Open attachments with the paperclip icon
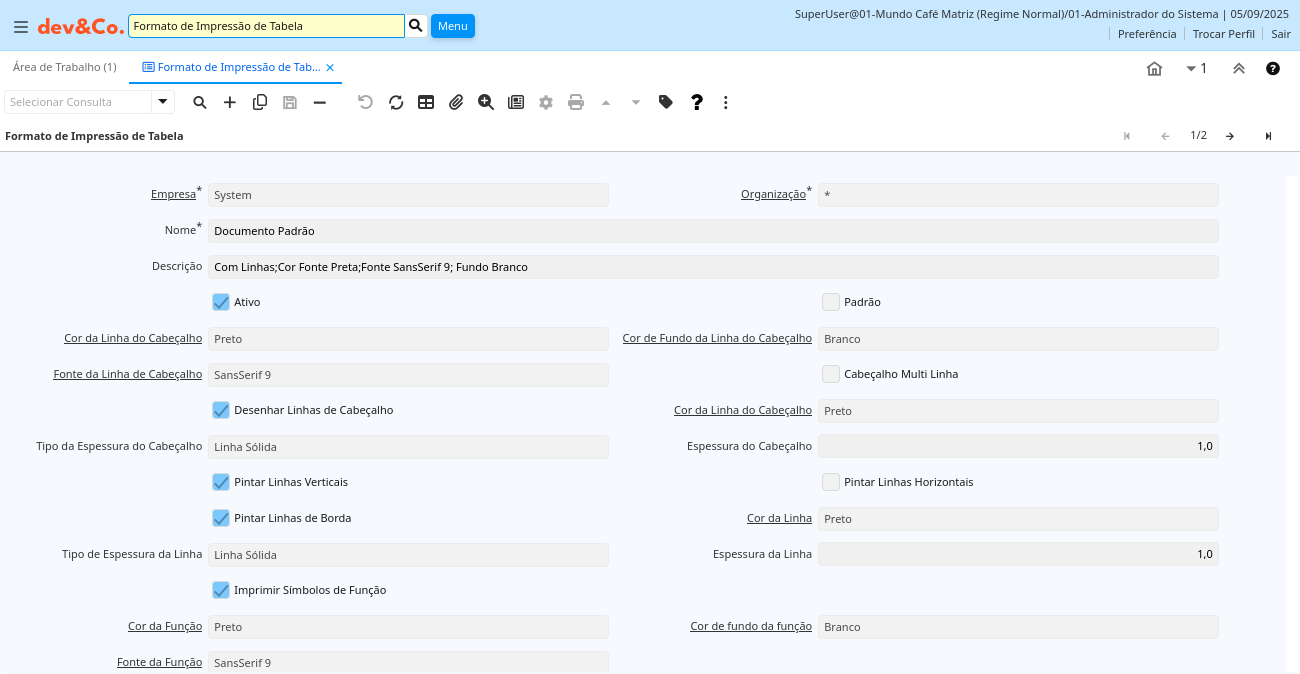 [x=456, y=102]
